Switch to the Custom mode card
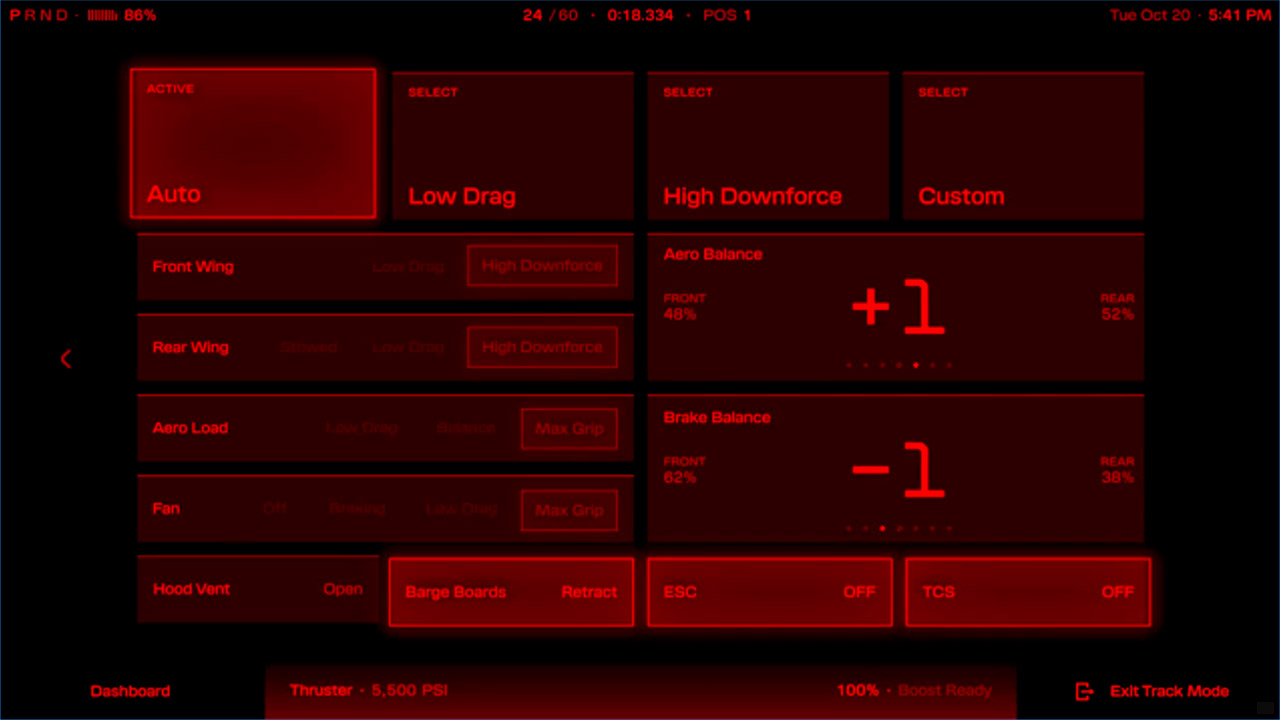Screen dimensions: 1280x720 tap(1023, 146)
